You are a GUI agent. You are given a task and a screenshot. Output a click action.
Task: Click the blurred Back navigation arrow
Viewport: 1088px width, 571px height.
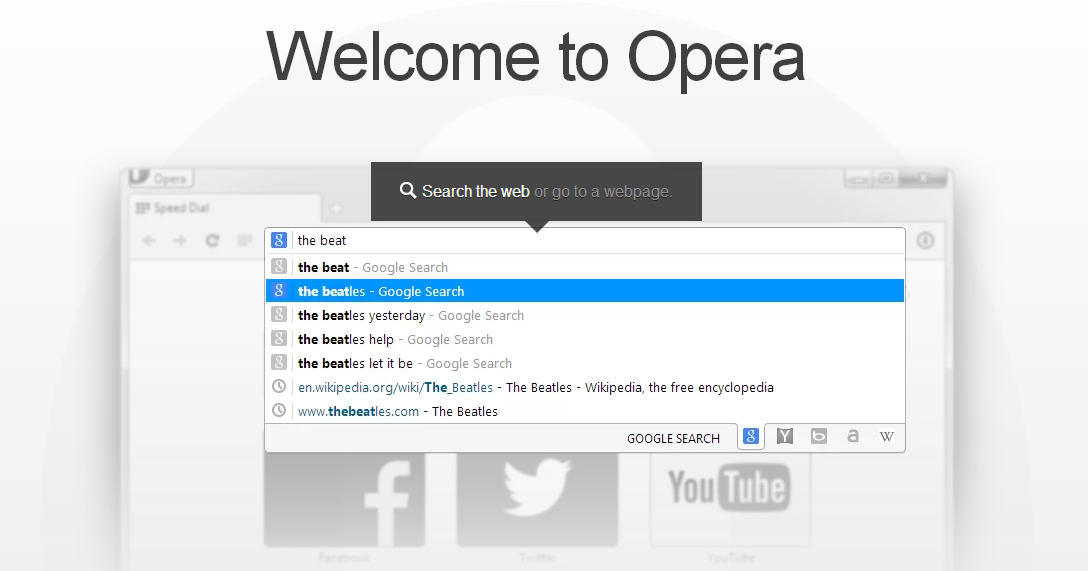pyautogui.click(x=149, y=241)
